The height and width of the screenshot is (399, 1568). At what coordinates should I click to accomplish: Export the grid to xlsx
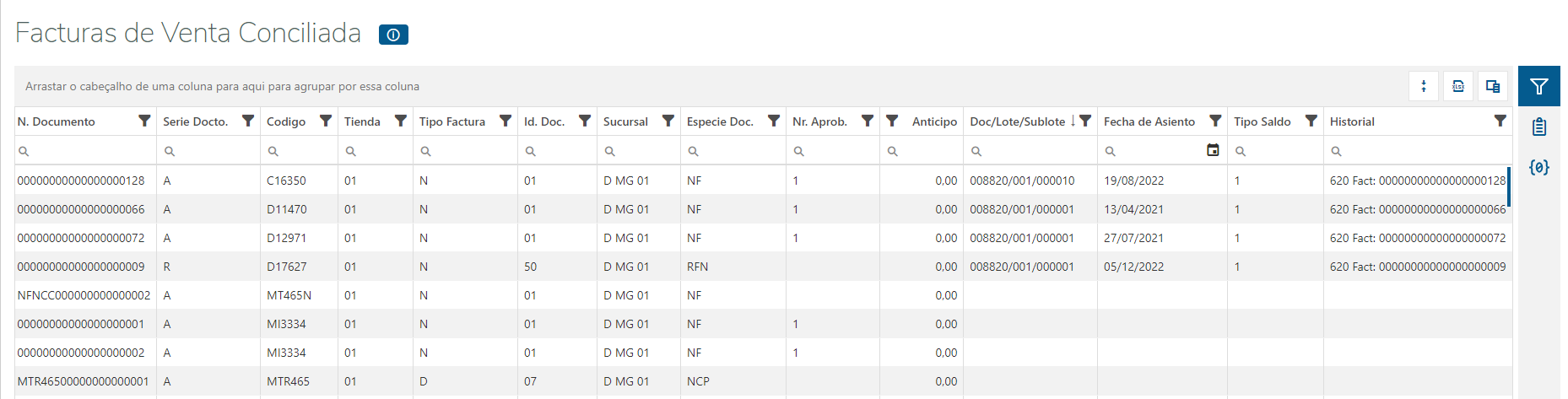[1457, 86]
